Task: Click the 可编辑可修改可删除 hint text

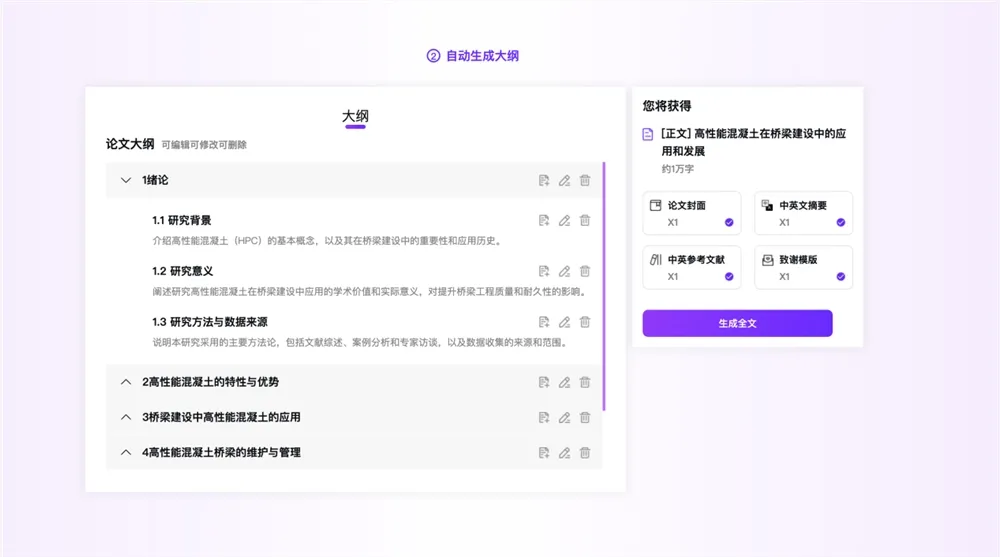Action: tap(204, 145)
